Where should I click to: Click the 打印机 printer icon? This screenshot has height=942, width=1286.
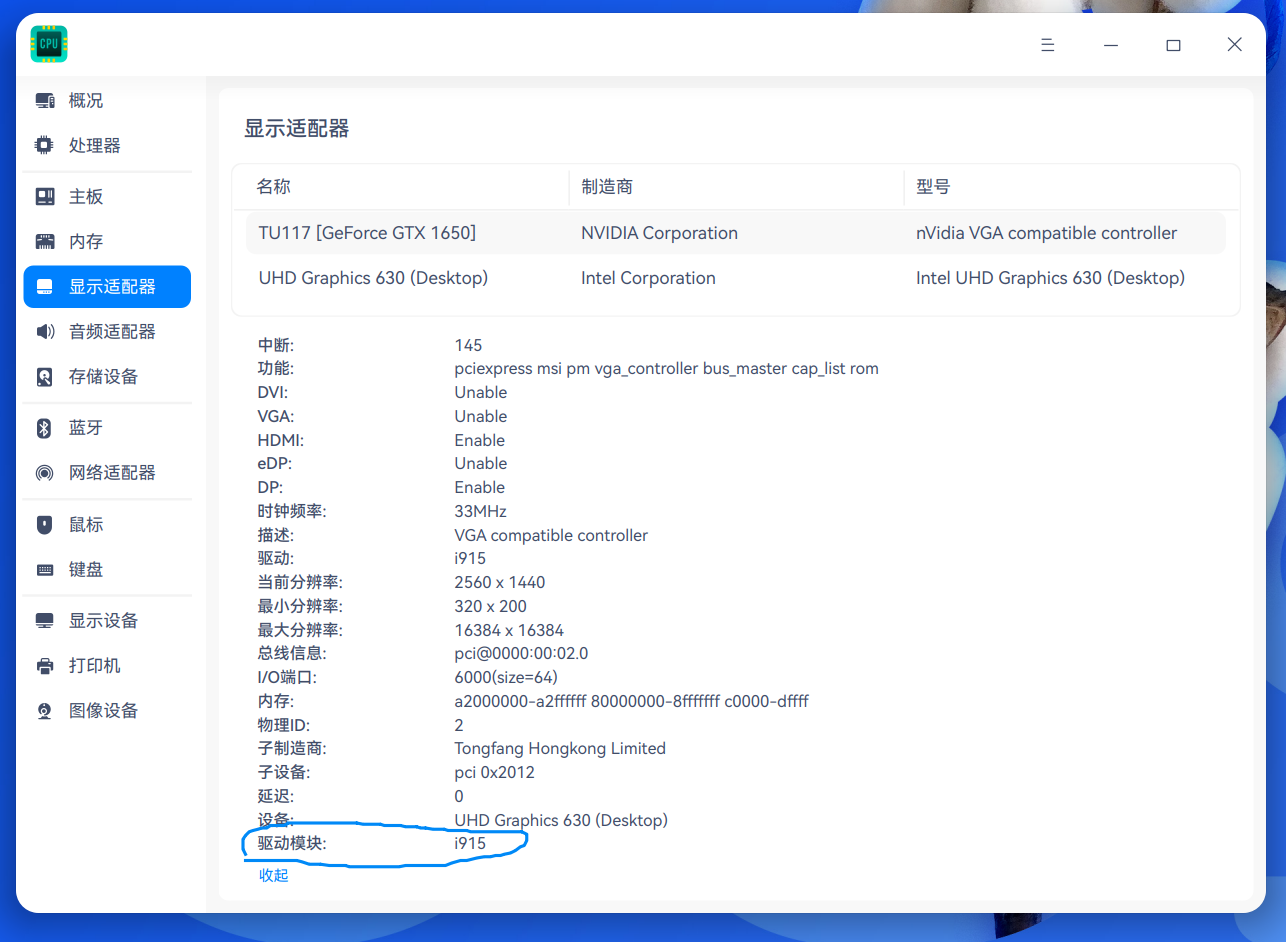click(44, 666)
